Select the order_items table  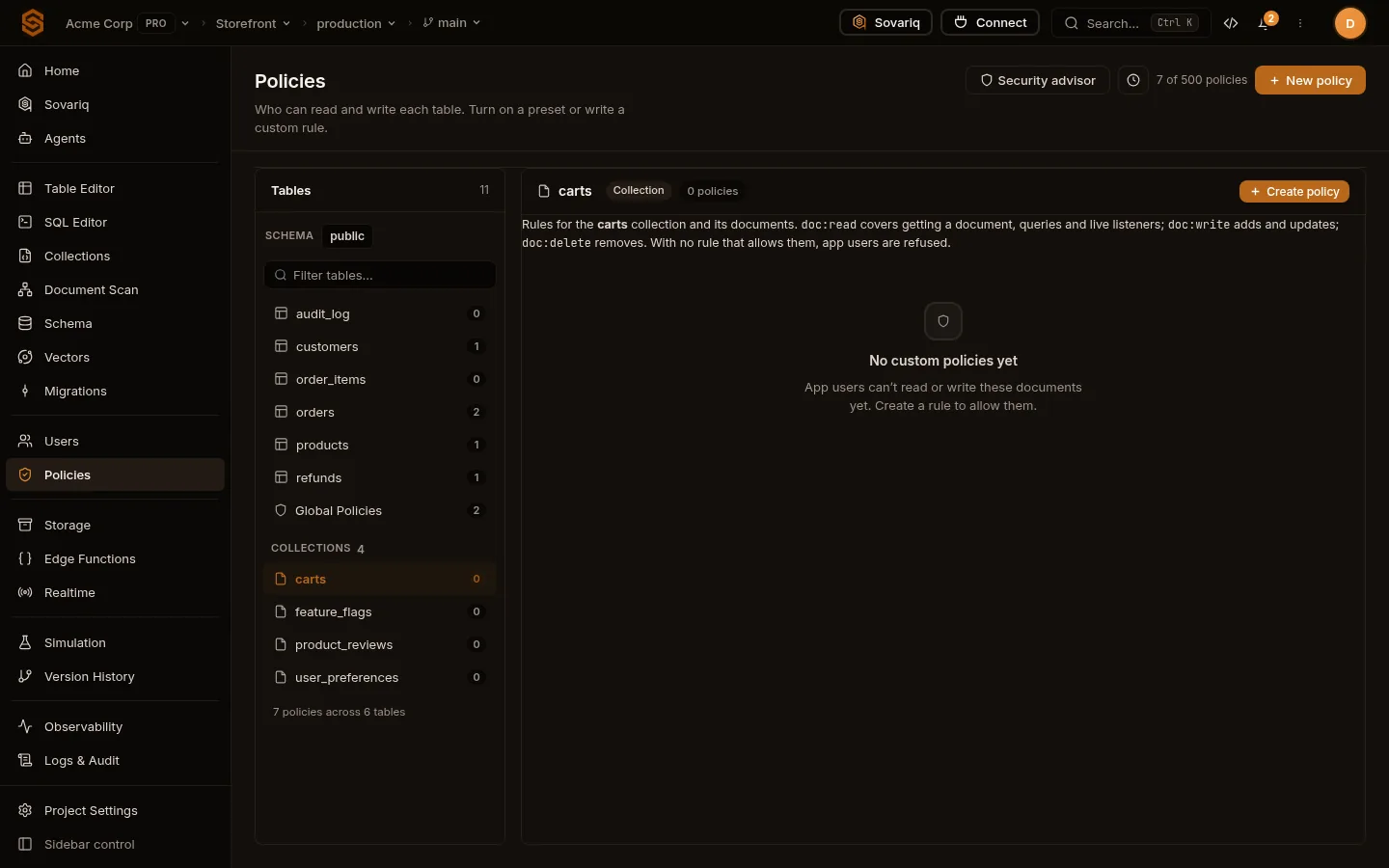380,379
